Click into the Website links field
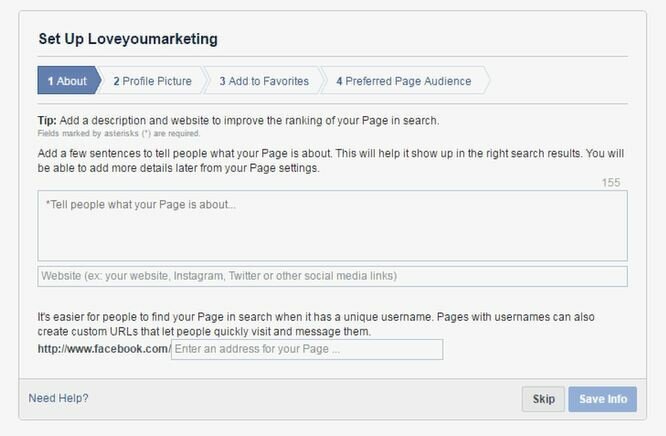Screen dimensions: 666x436 [x=332, y=276]
